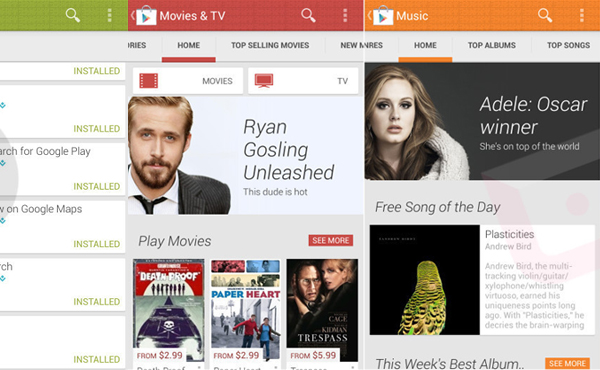Open the MOVIES category button
Viewport: 600px width, 370px height.
tap(188, 81)
